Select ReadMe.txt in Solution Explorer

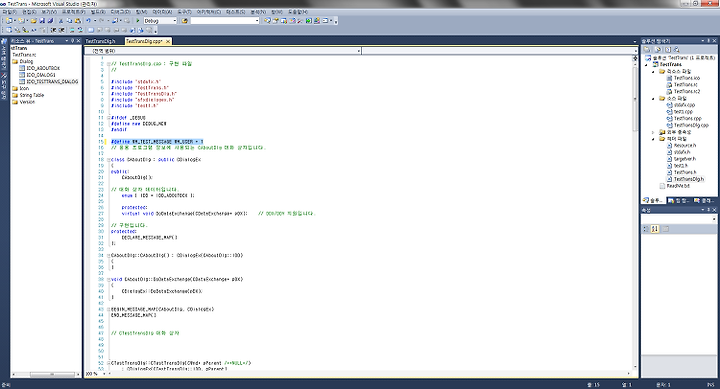pos(678,186)
